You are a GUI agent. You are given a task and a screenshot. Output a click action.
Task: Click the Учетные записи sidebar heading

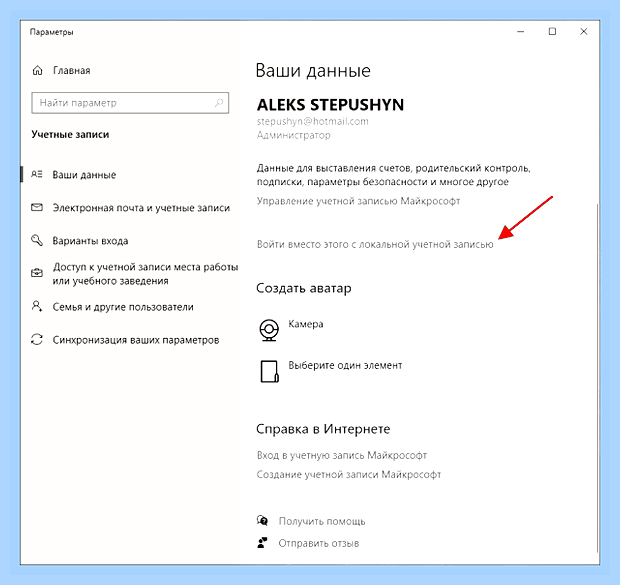pos(70,134)
